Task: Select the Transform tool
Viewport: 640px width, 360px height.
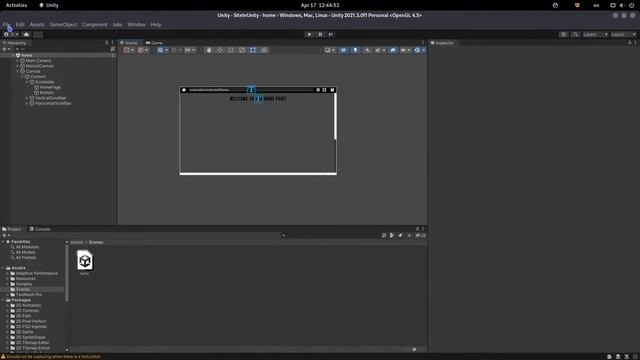Action: pyautogui.click(x=264, y=50)
